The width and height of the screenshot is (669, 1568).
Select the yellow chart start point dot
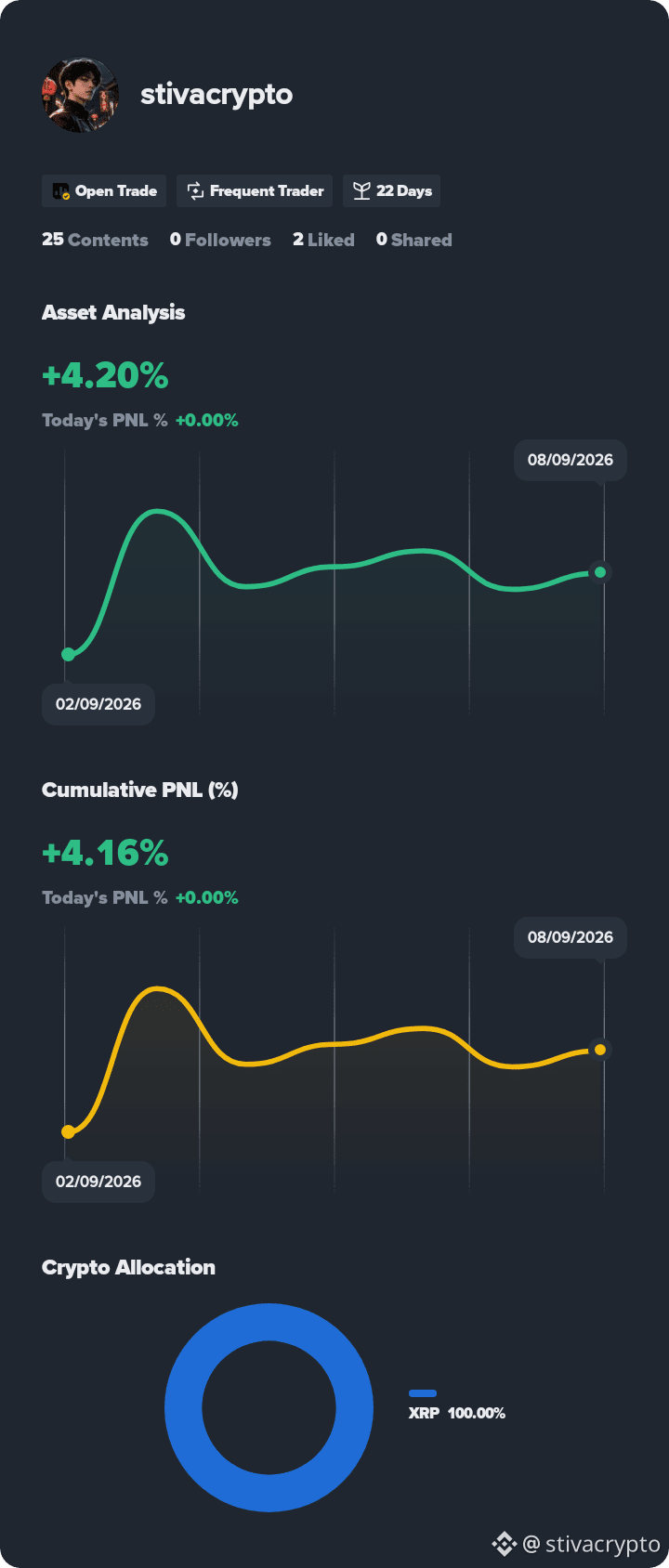(68, 1131)
